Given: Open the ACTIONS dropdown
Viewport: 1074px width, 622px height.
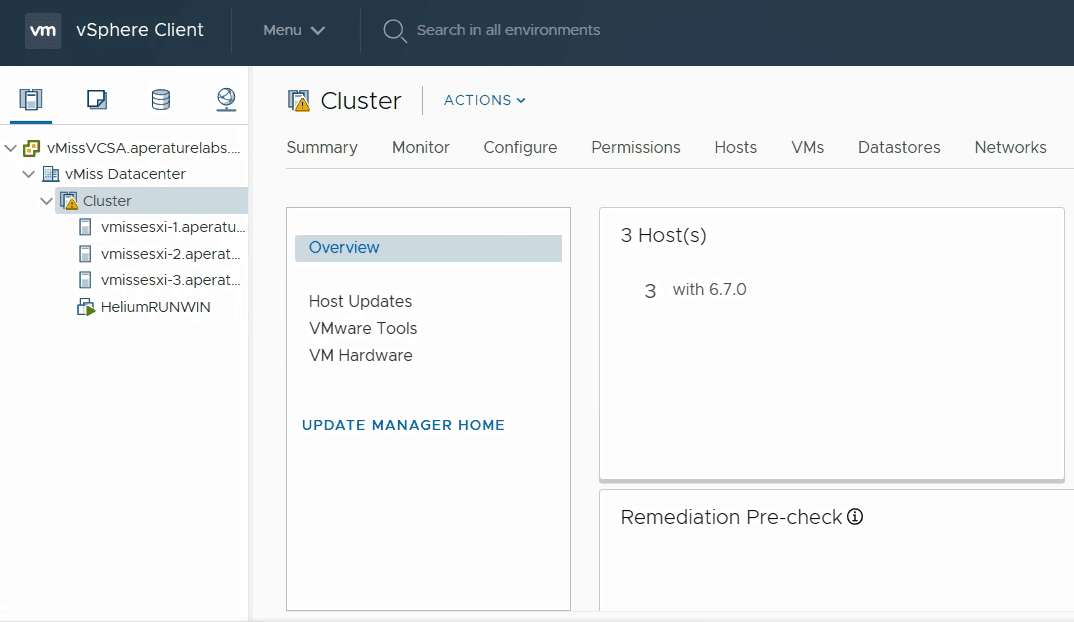Looking at the screenshot, I should pos(484,100).
